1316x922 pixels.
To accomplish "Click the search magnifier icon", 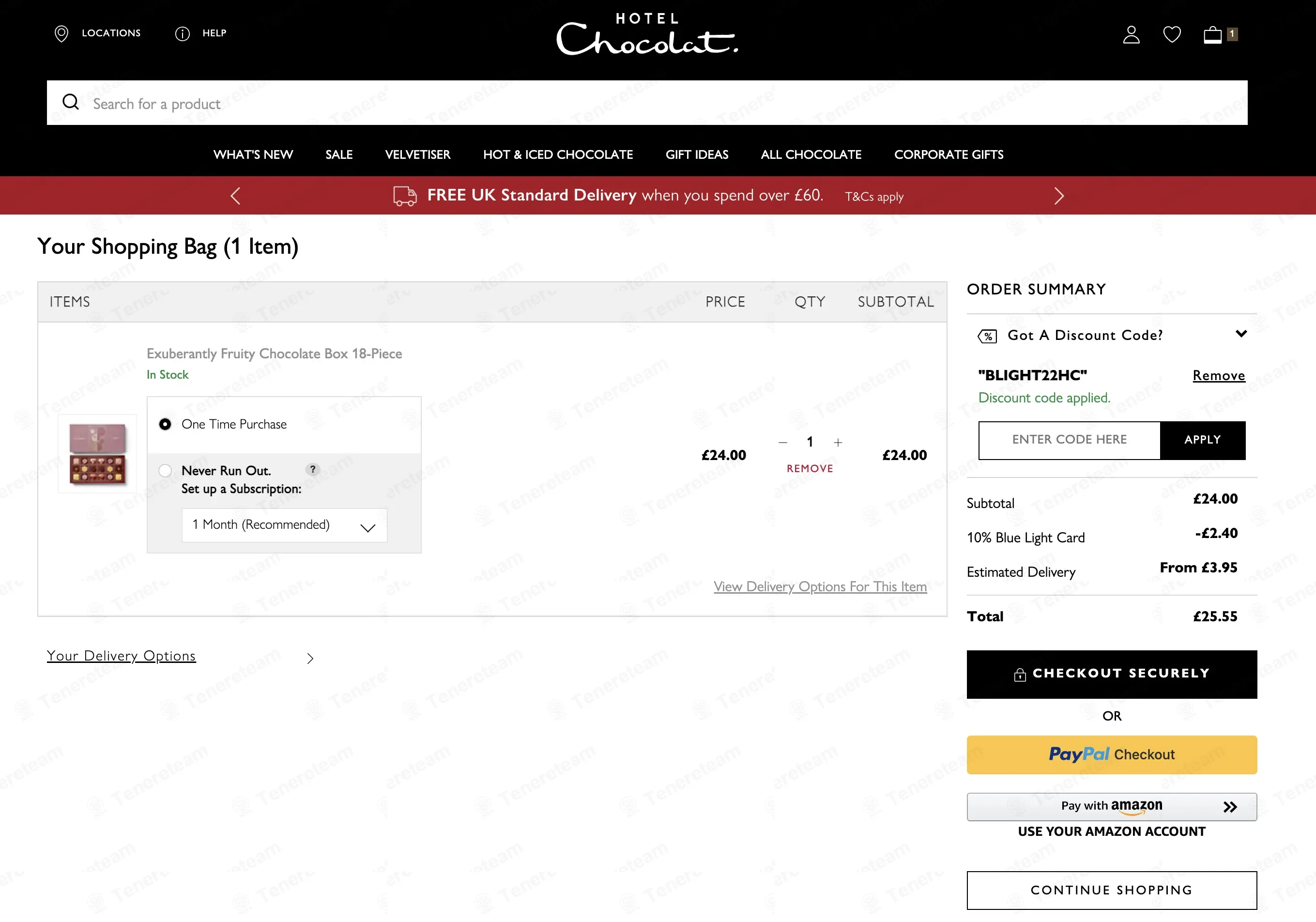I will click(x=71, y=102).
